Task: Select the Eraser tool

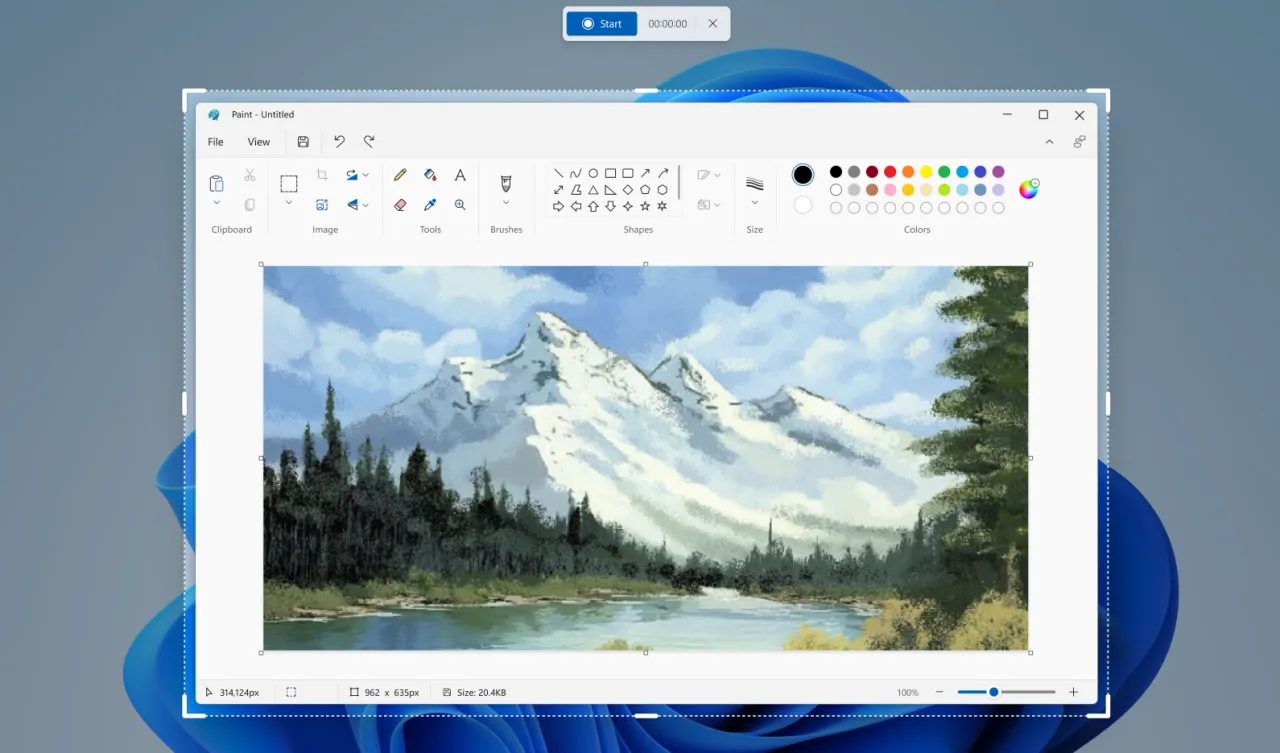Action: click(x=400, y=205)
